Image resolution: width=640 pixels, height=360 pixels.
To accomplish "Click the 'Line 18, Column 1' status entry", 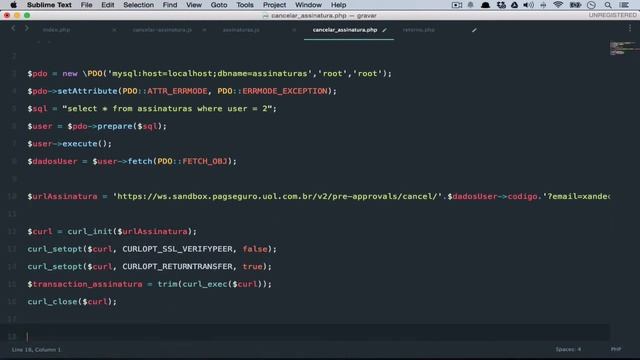I will pyautogui.click(x=36, y=350).
